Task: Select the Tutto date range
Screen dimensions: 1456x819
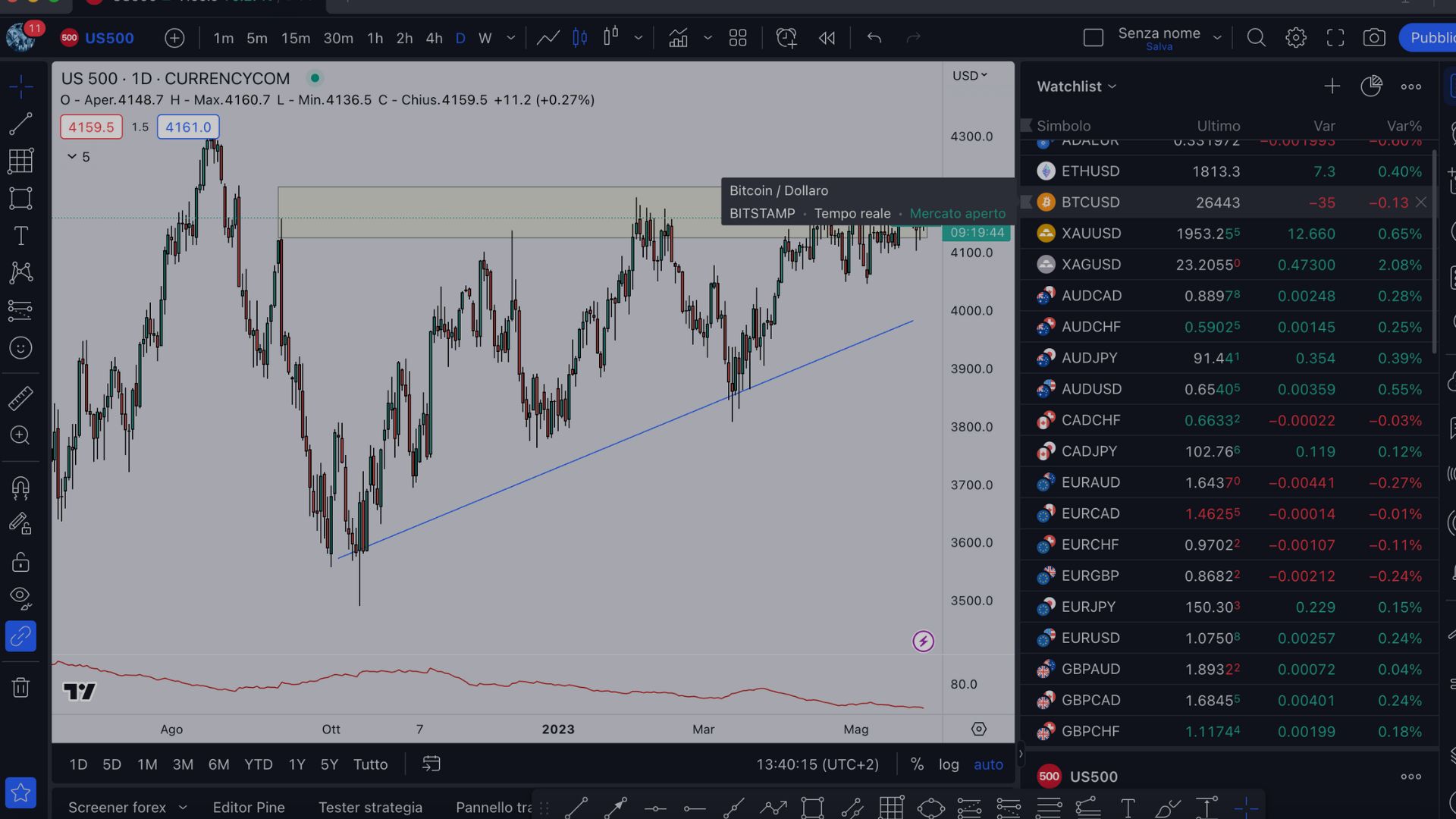Action: (x=370, y=764)
